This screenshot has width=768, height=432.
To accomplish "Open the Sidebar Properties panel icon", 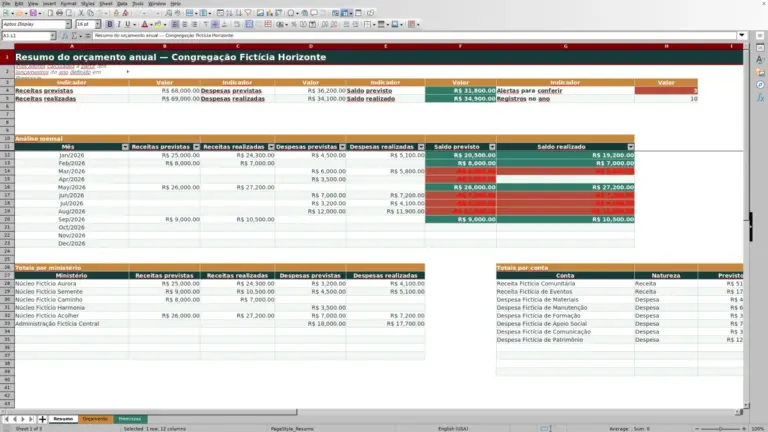I will (x=760, y=48).
